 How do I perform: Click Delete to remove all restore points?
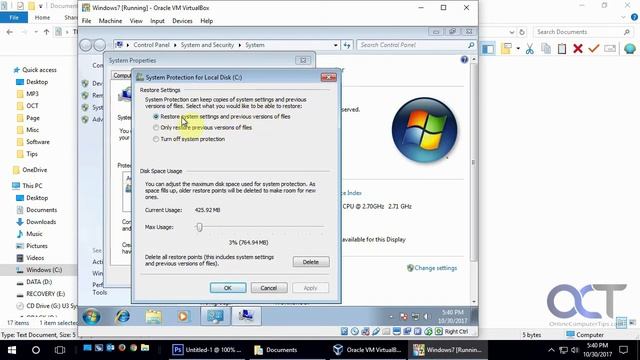point(311,262)
